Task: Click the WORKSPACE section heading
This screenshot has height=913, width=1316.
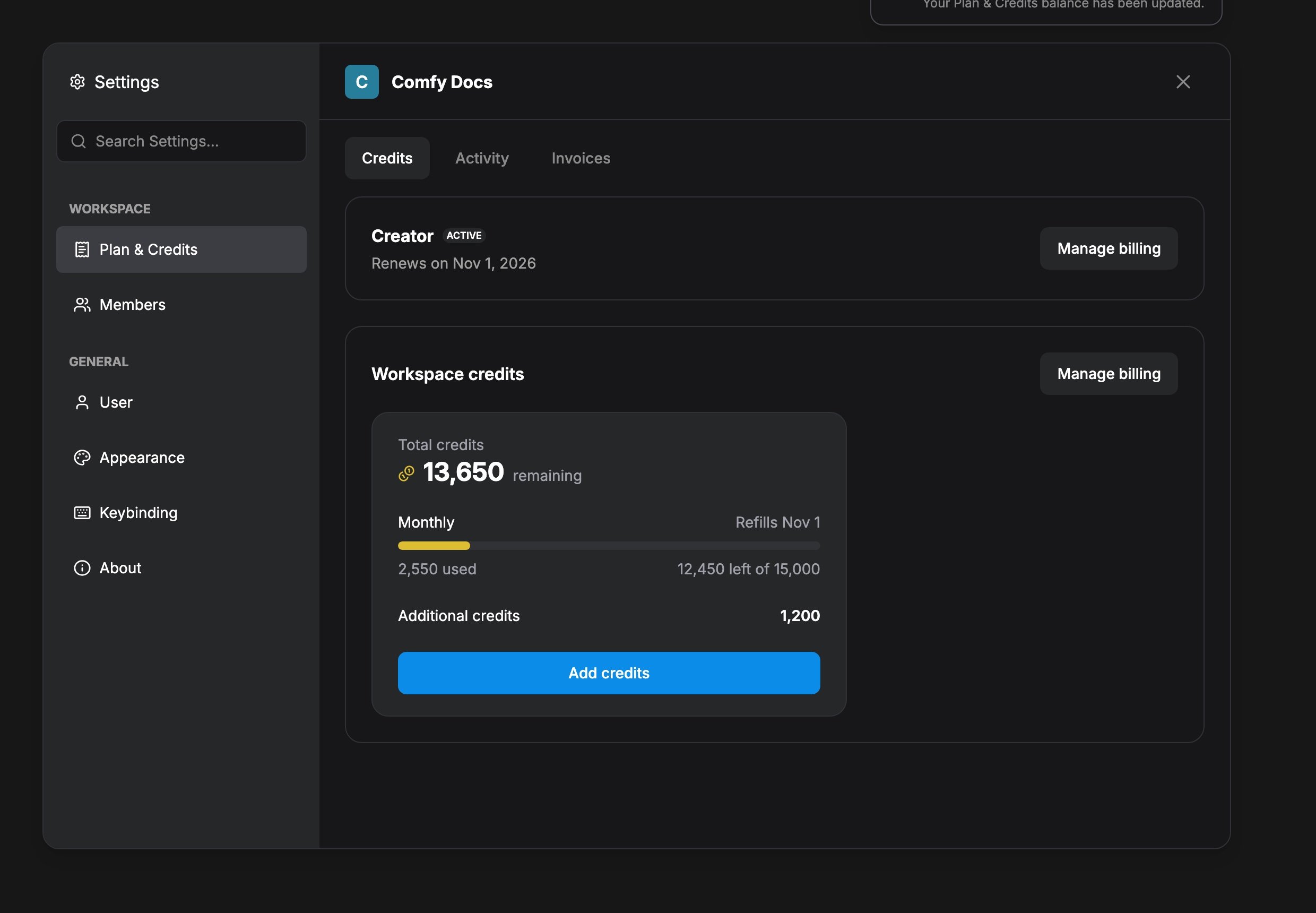Action: pyautogui.click(x=110, y=209)
